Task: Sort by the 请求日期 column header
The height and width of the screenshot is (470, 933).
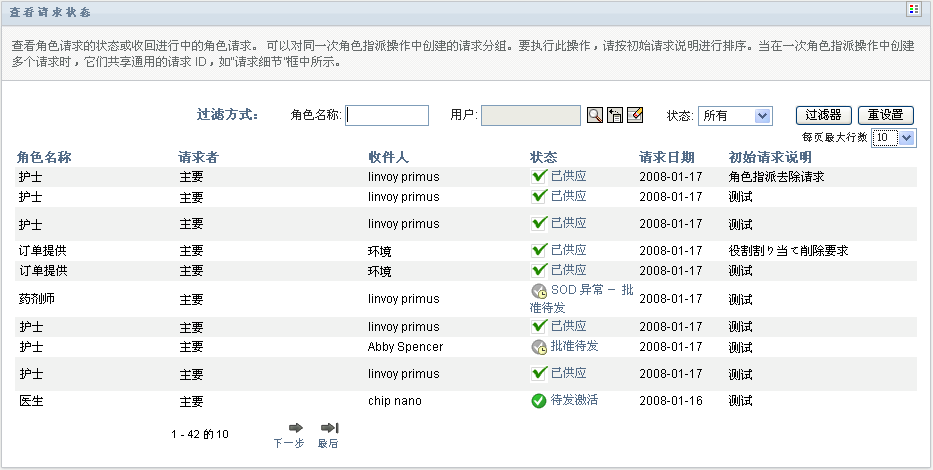Action: point(666,157)
